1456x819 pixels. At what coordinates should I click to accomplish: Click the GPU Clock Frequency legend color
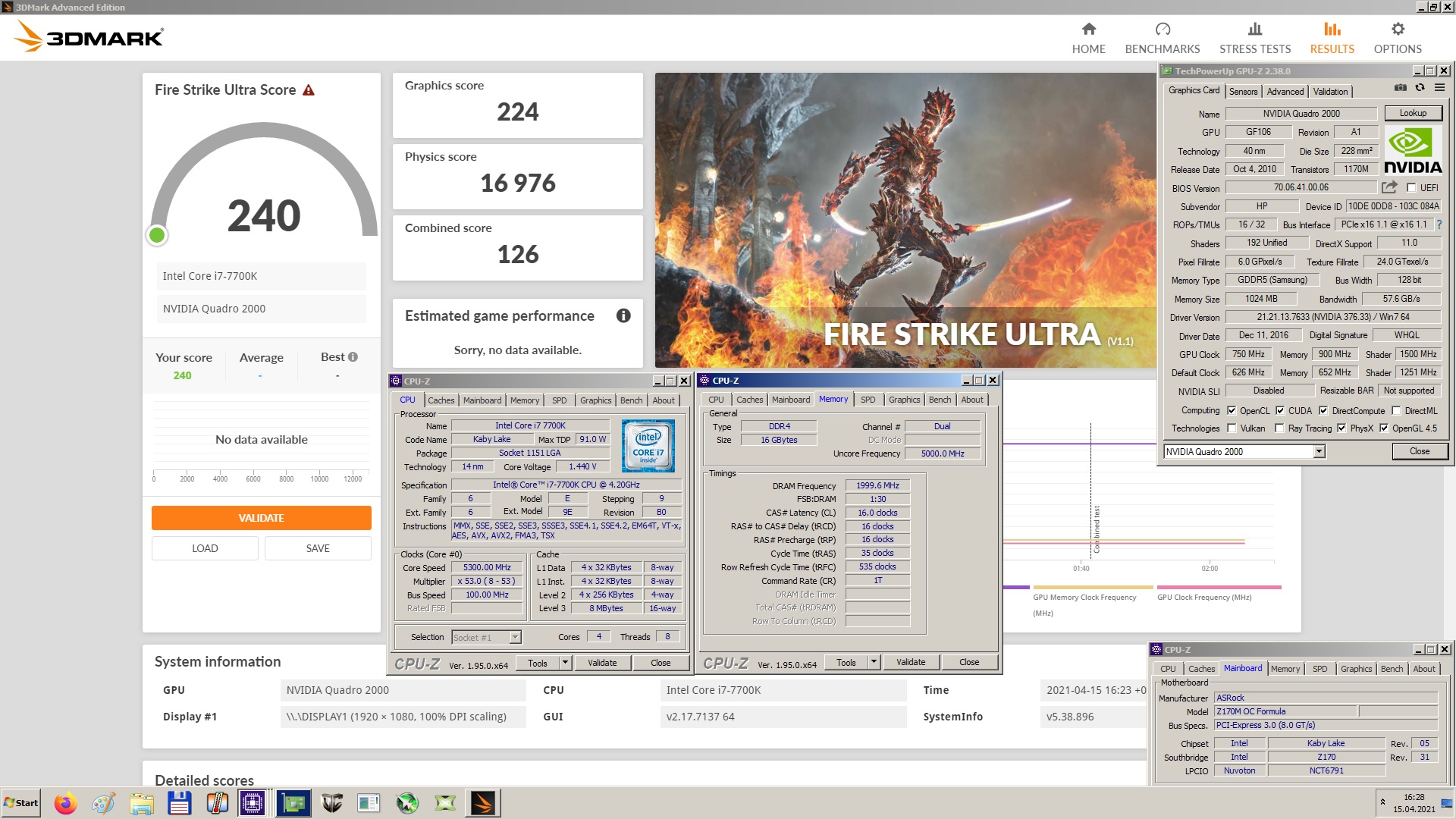(1219, 587)
